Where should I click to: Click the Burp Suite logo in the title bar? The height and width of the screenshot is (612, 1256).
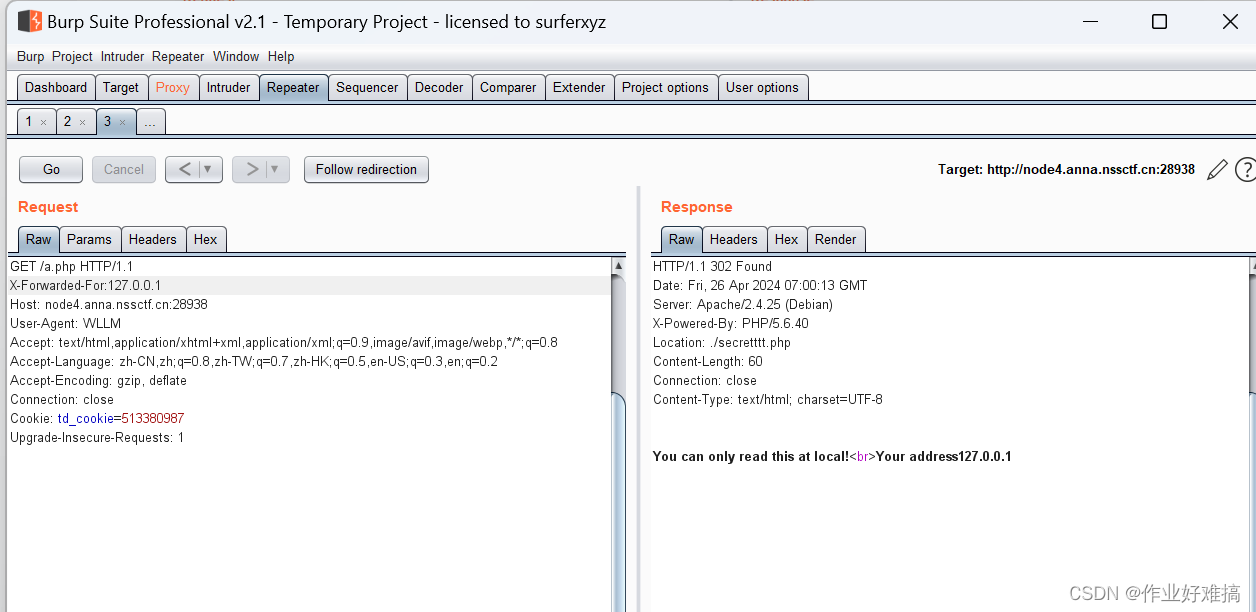(x=29, y=20)
